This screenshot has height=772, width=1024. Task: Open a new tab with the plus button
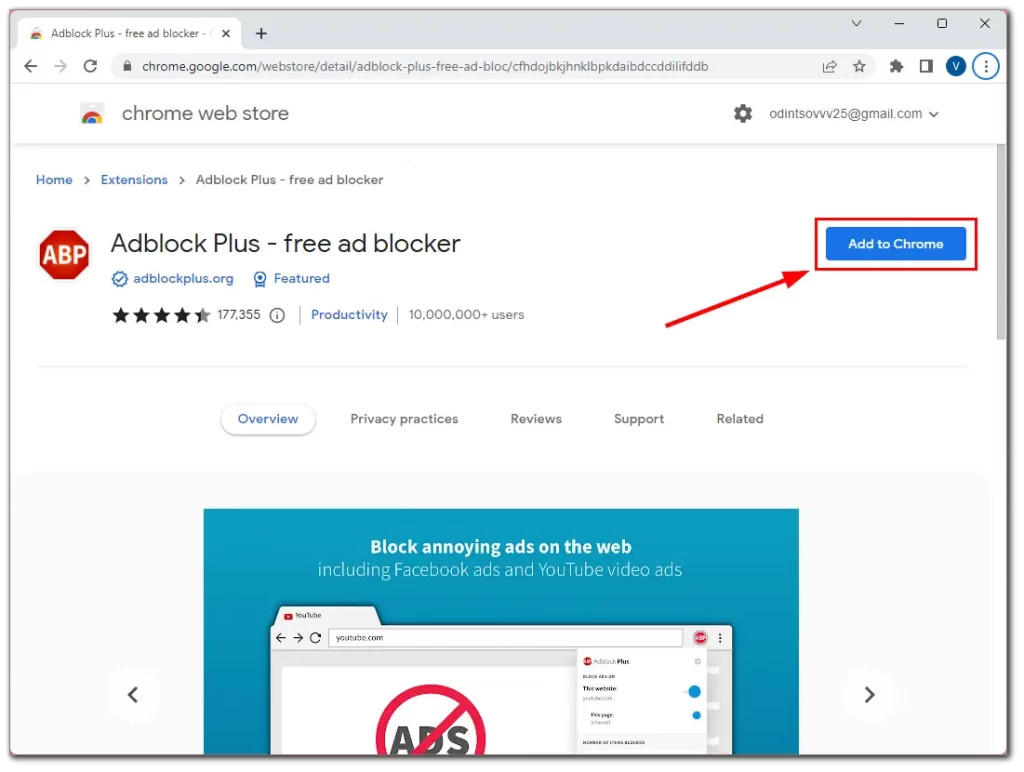(x=261, y=33)
